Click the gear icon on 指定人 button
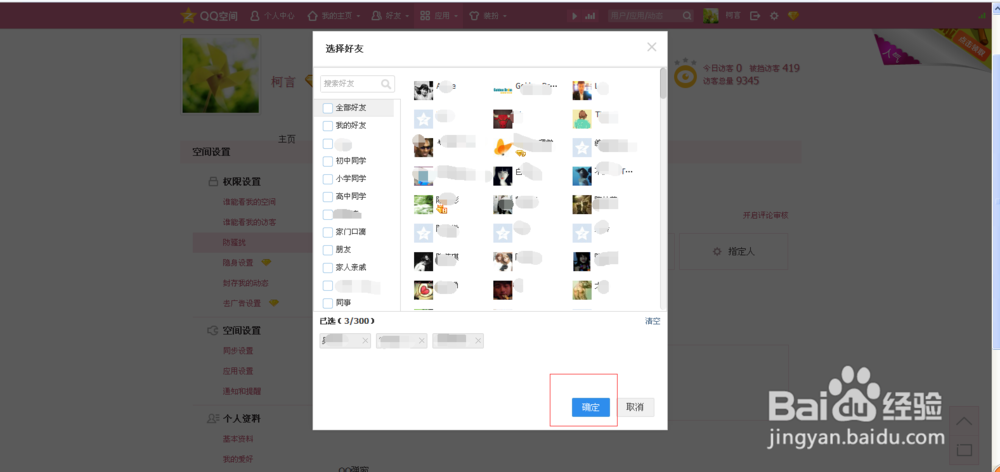This screenshot has width=1000, height=472. point(717,251)
